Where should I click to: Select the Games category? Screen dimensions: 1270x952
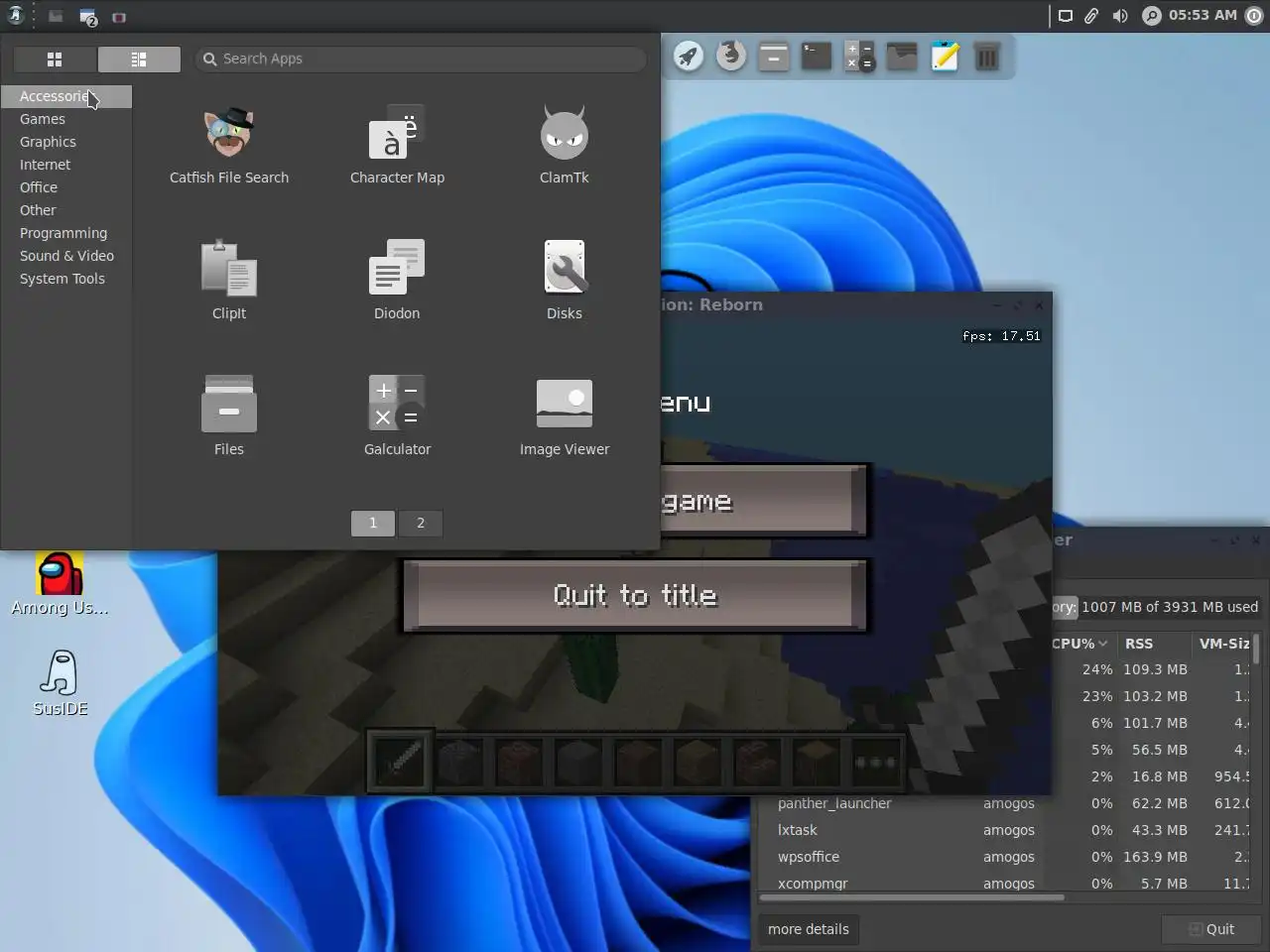point(66,119)
